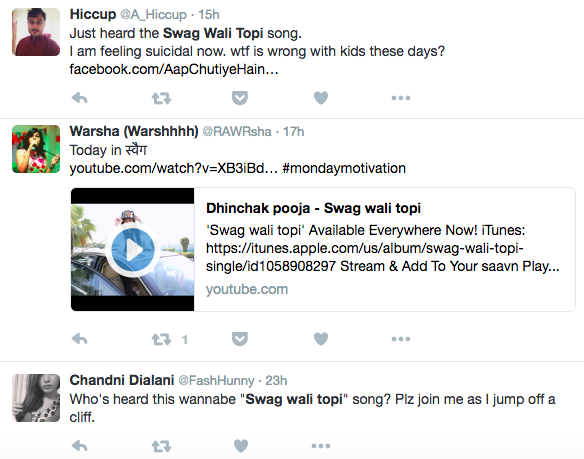Like Chandni Dialani's tweet

pos(241,446)
